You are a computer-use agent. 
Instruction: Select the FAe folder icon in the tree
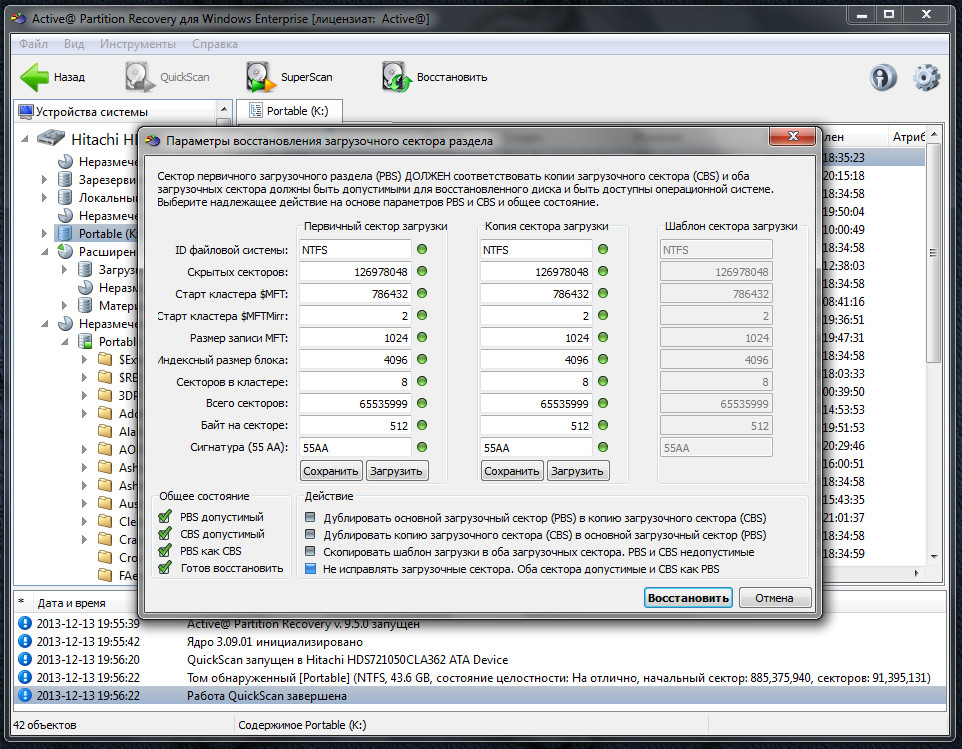point(106,575)
